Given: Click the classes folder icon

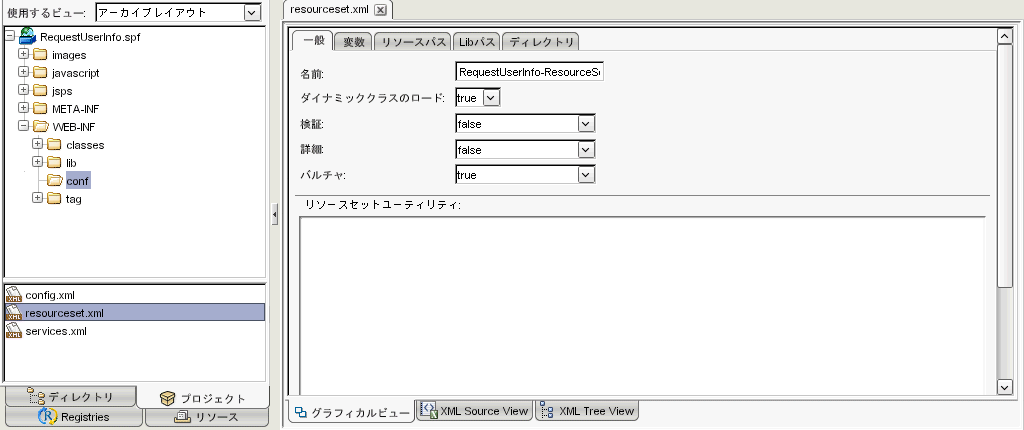Looking at the screenshot, I should 55,144.
